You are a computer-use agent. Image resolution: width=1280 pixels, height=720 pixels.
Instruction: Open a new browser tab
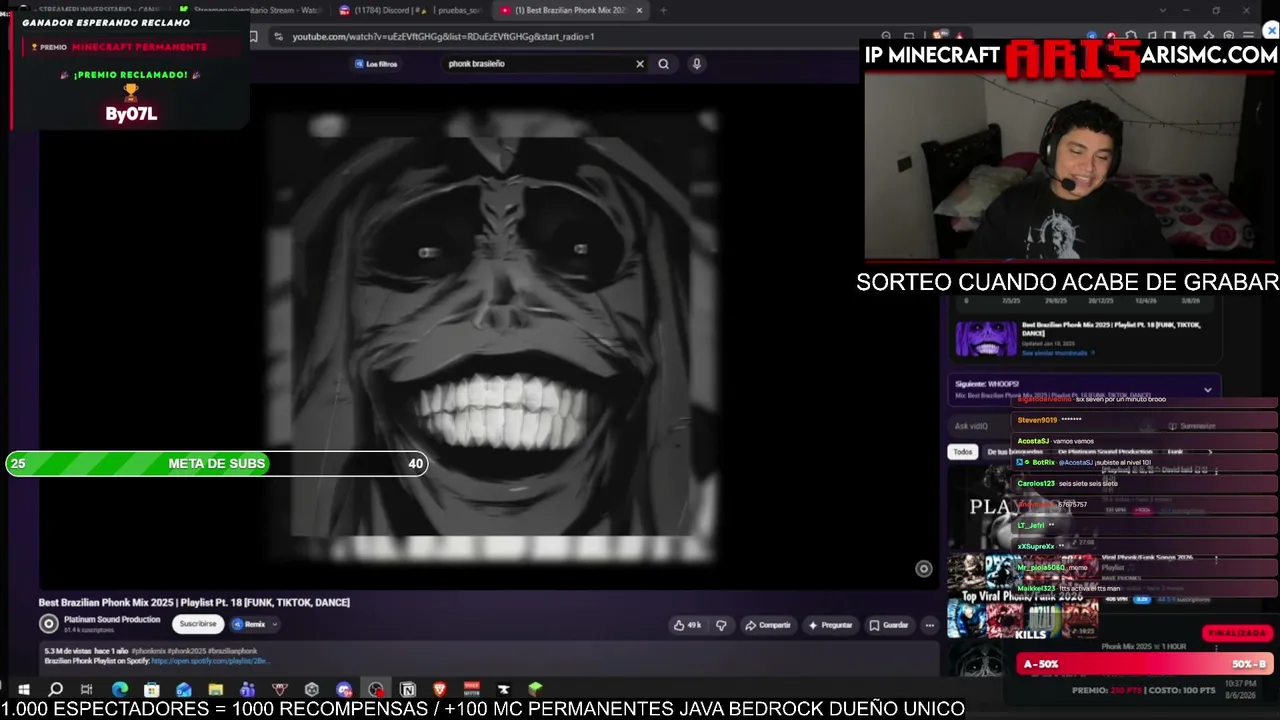point(663,10)
